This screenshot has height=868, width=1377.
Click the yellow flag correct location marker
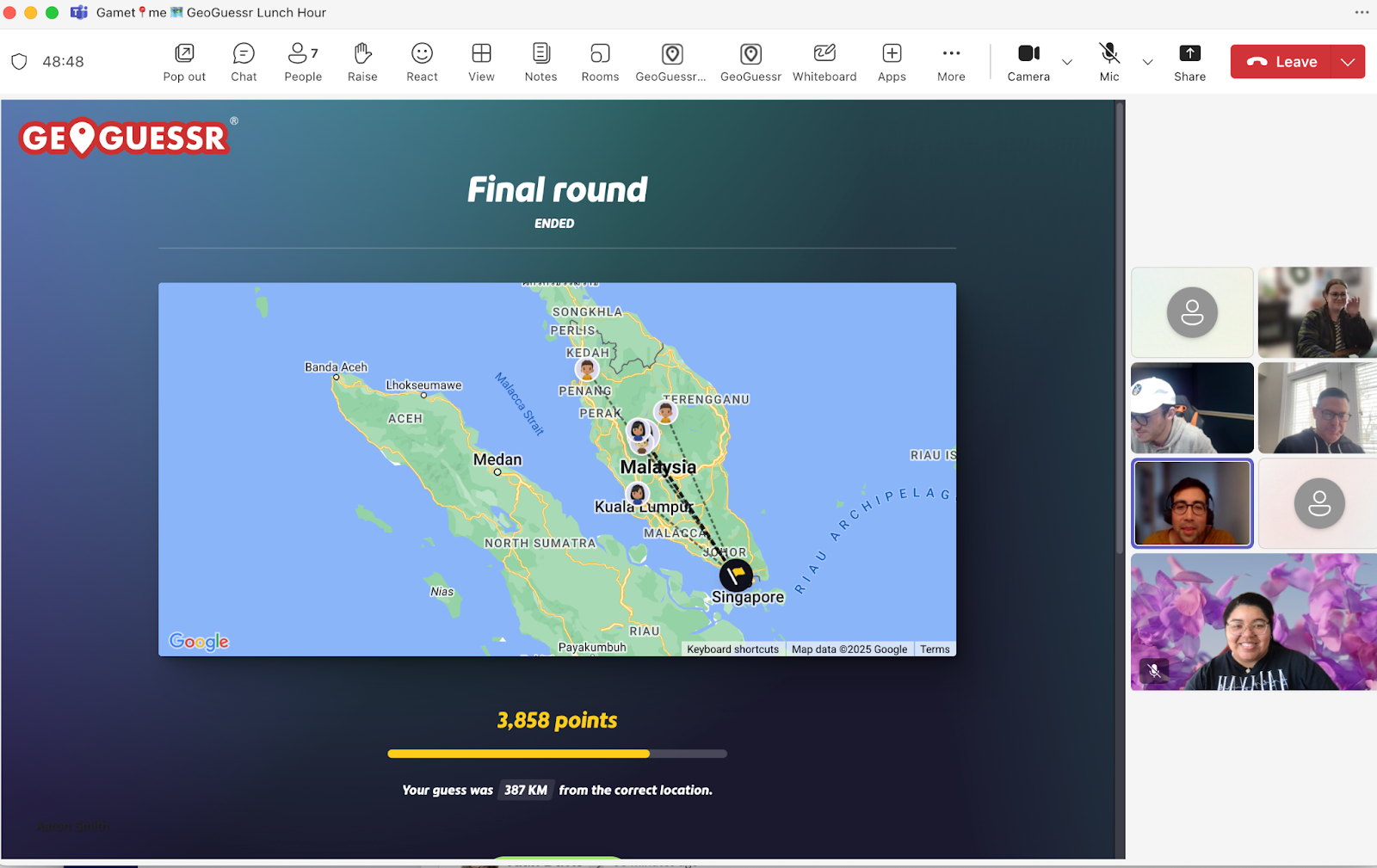pos(736,576)
